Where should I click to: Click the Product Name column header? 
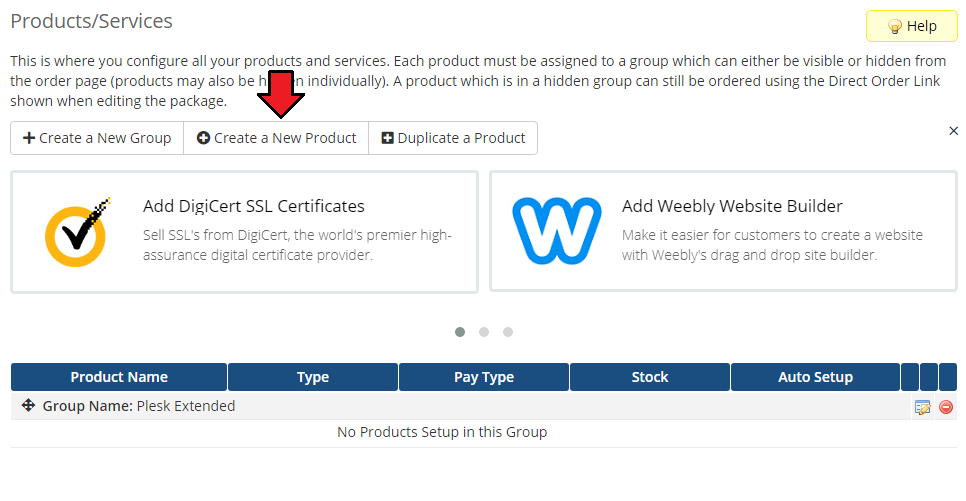(119, 377)
